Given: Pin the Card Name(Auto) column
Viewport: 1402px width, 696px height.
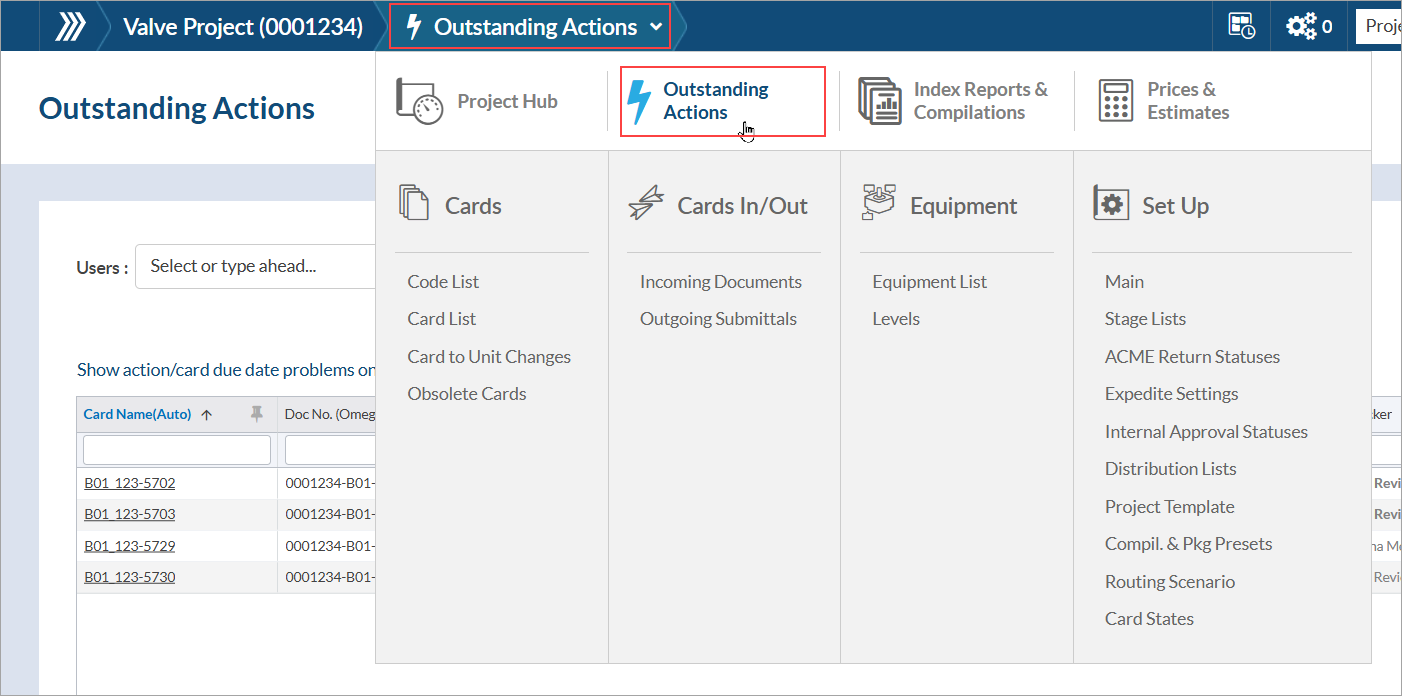Looking at the screenshot, I should [257, 414].
